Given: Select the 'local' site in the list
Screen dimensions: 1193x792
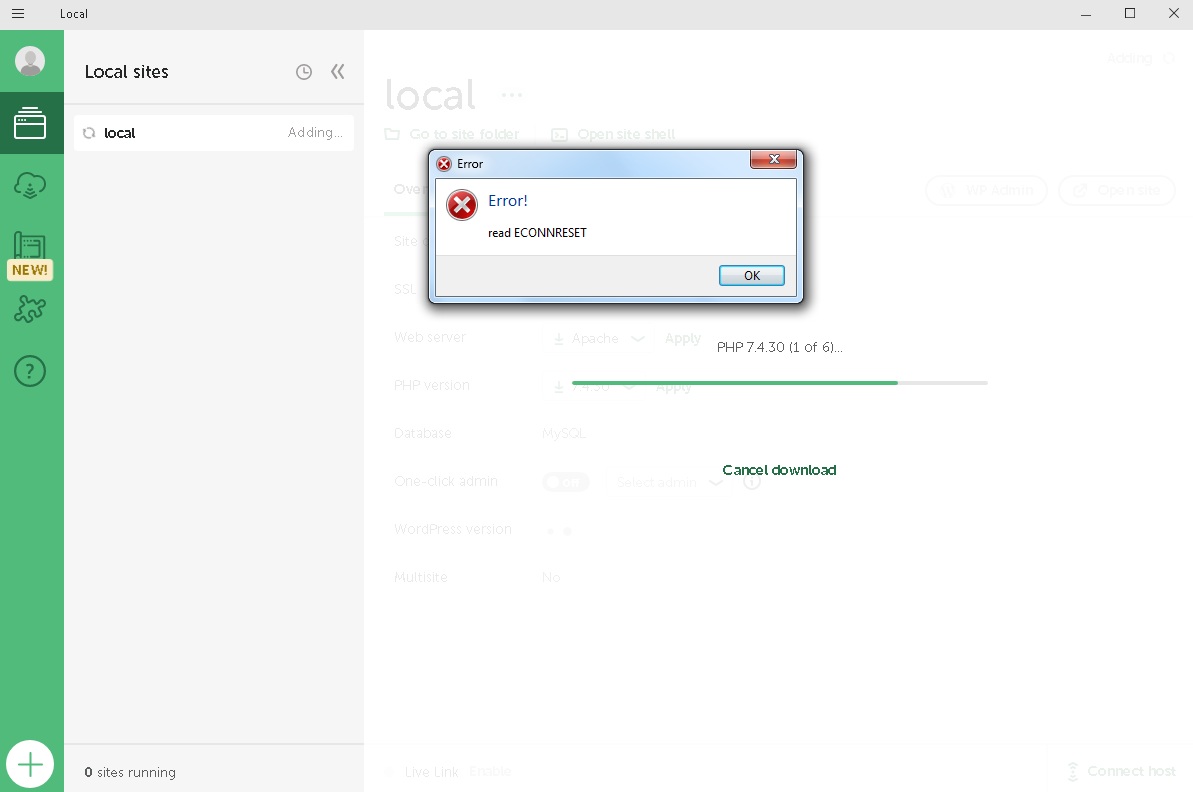Looking at the screenshot, I should (214, 132).
